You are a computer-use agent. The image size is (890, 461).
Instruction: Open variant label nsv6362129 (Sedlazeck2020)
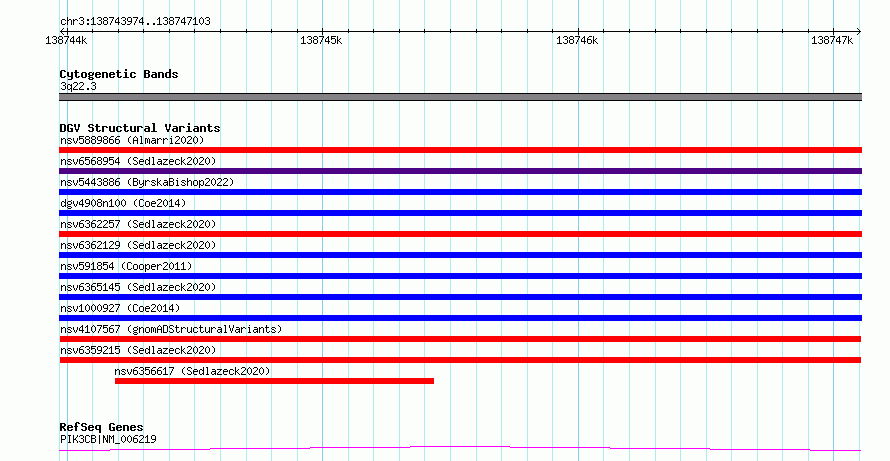point(138,245)
